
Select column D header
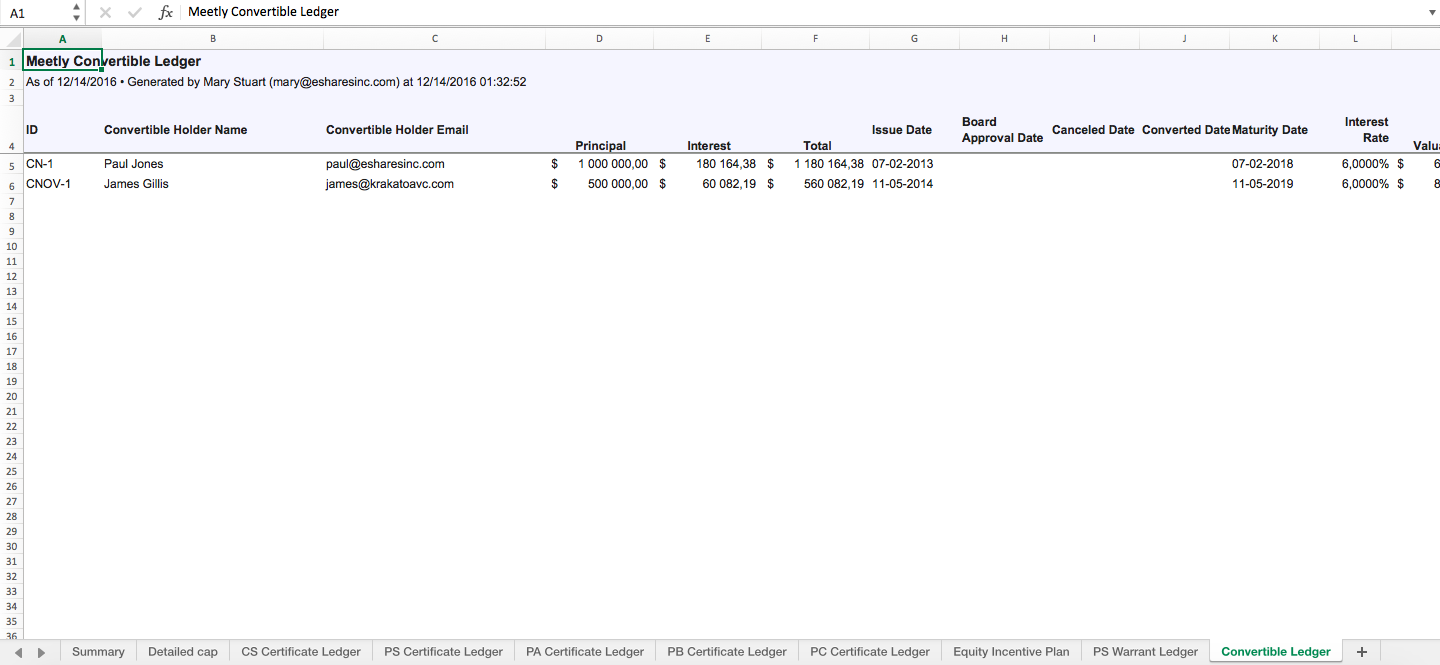click(x=599, y=39)
